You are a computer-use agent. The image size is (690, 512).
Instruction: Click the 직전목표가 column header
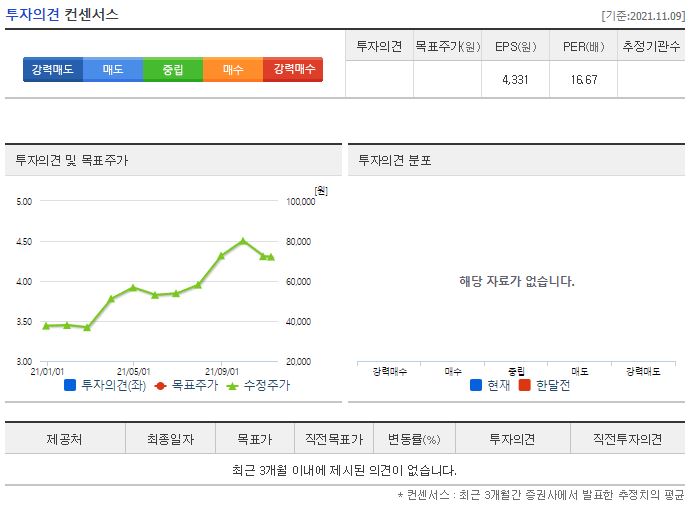point(334,439)
